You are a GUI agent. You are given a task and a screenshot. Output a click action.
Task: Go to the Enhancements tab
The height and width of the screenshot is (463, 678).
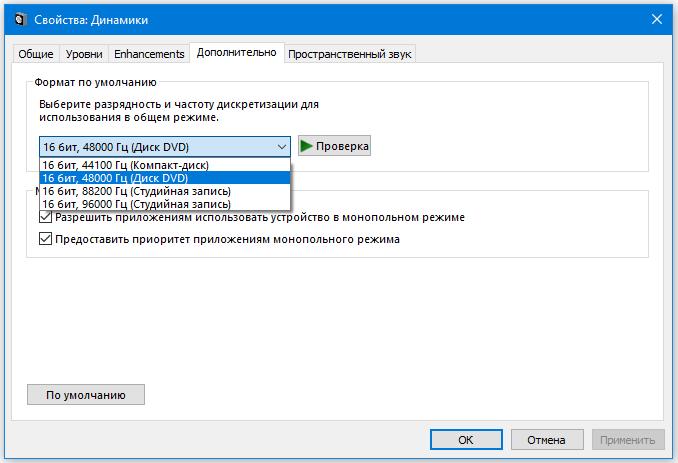(x=149, y=55)
